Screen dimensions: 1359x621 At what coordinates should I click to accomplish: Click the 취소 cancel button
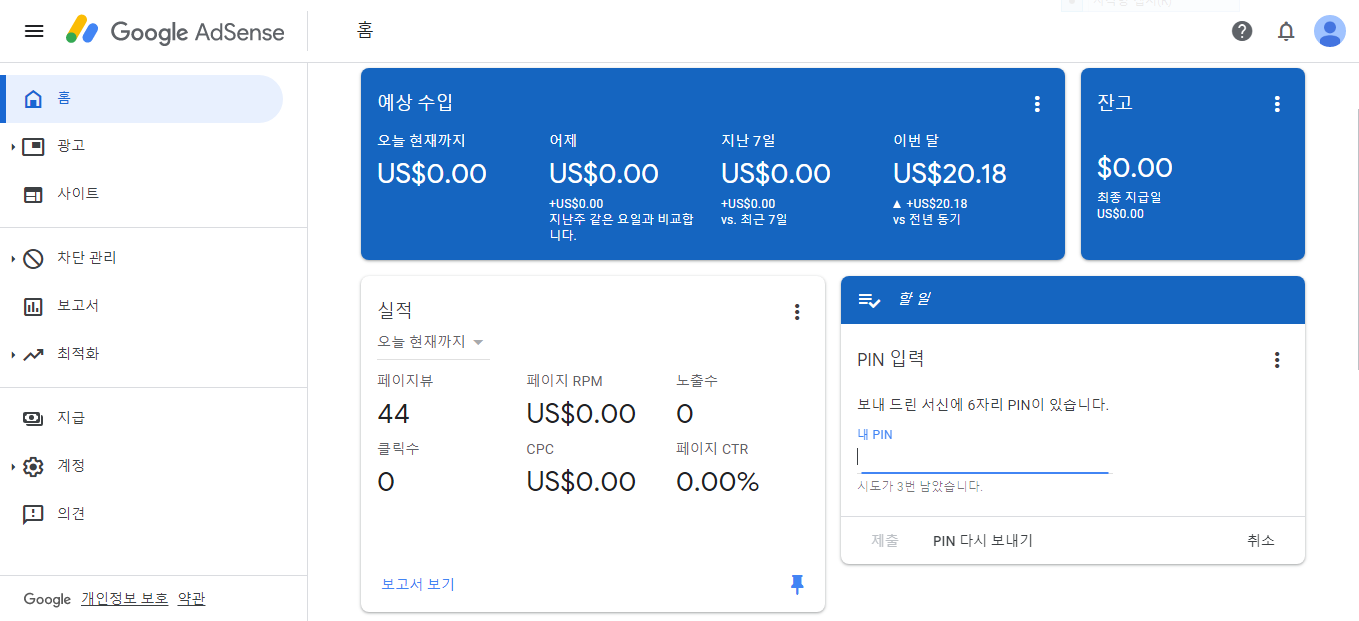1261,540
